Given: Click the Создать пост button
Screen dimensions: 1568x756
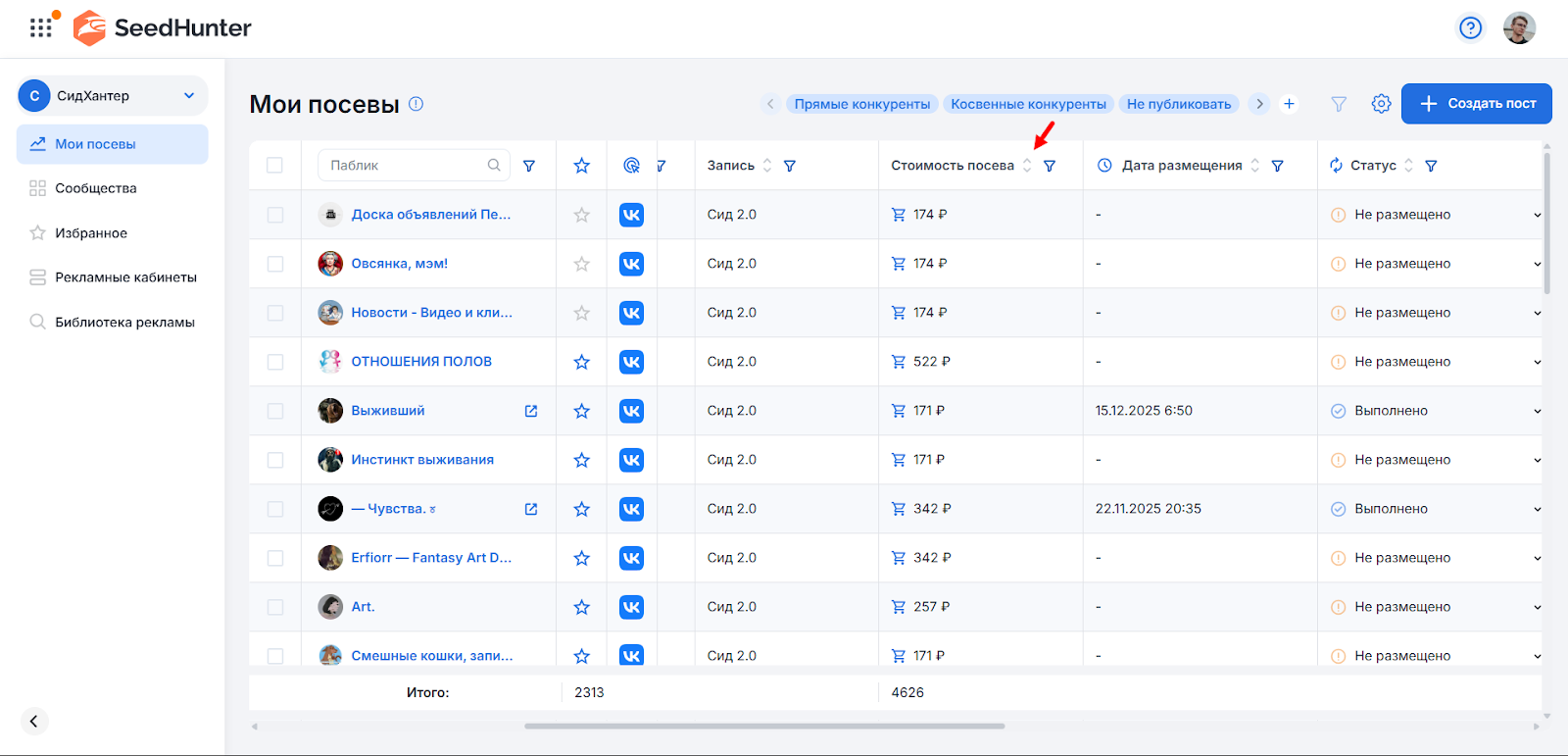Looking at the screenshot, I should 1476,104.
